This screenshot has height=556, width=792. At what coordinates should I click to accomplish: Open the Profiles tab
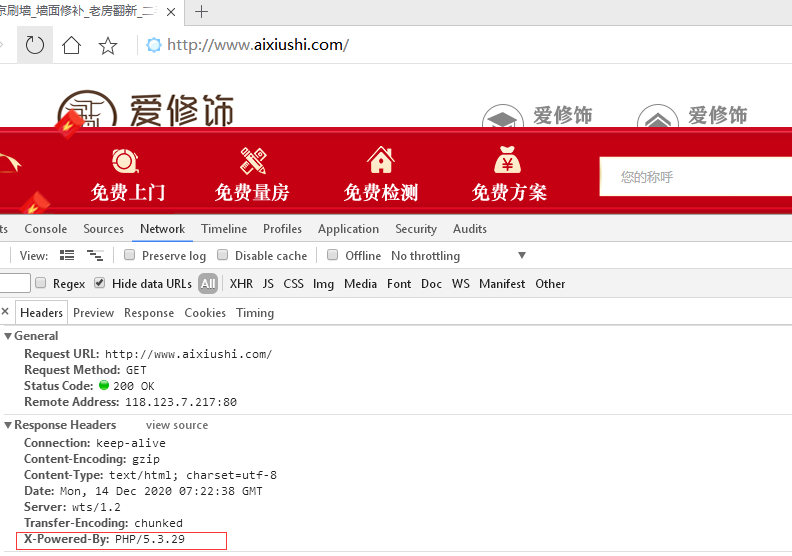(282, 229)
